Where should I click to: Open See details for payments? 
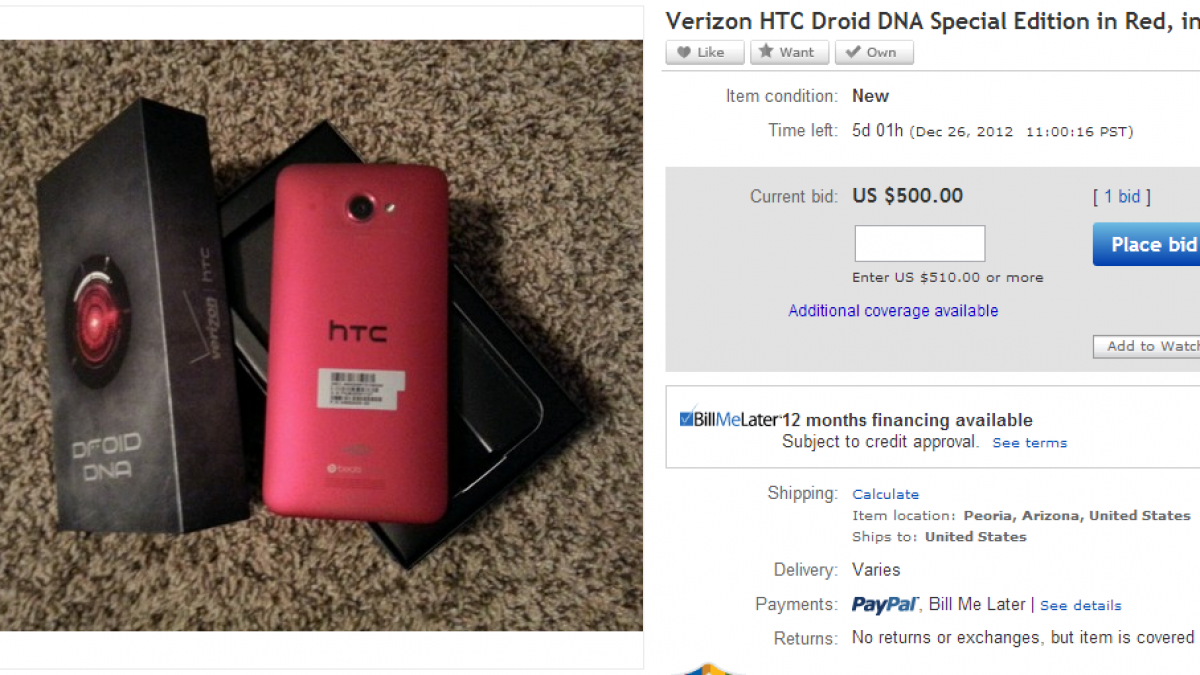[x=1080, y=605]
